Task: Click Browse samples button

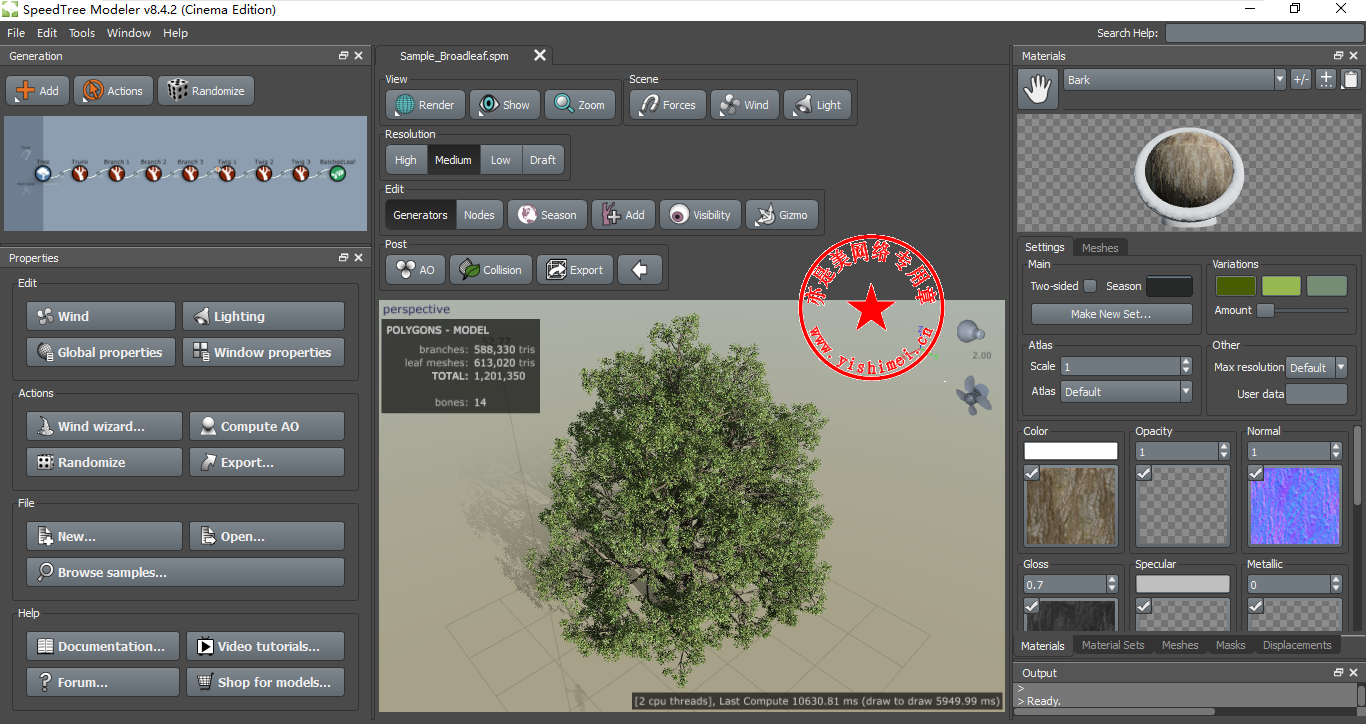Action: click(186, 572)
